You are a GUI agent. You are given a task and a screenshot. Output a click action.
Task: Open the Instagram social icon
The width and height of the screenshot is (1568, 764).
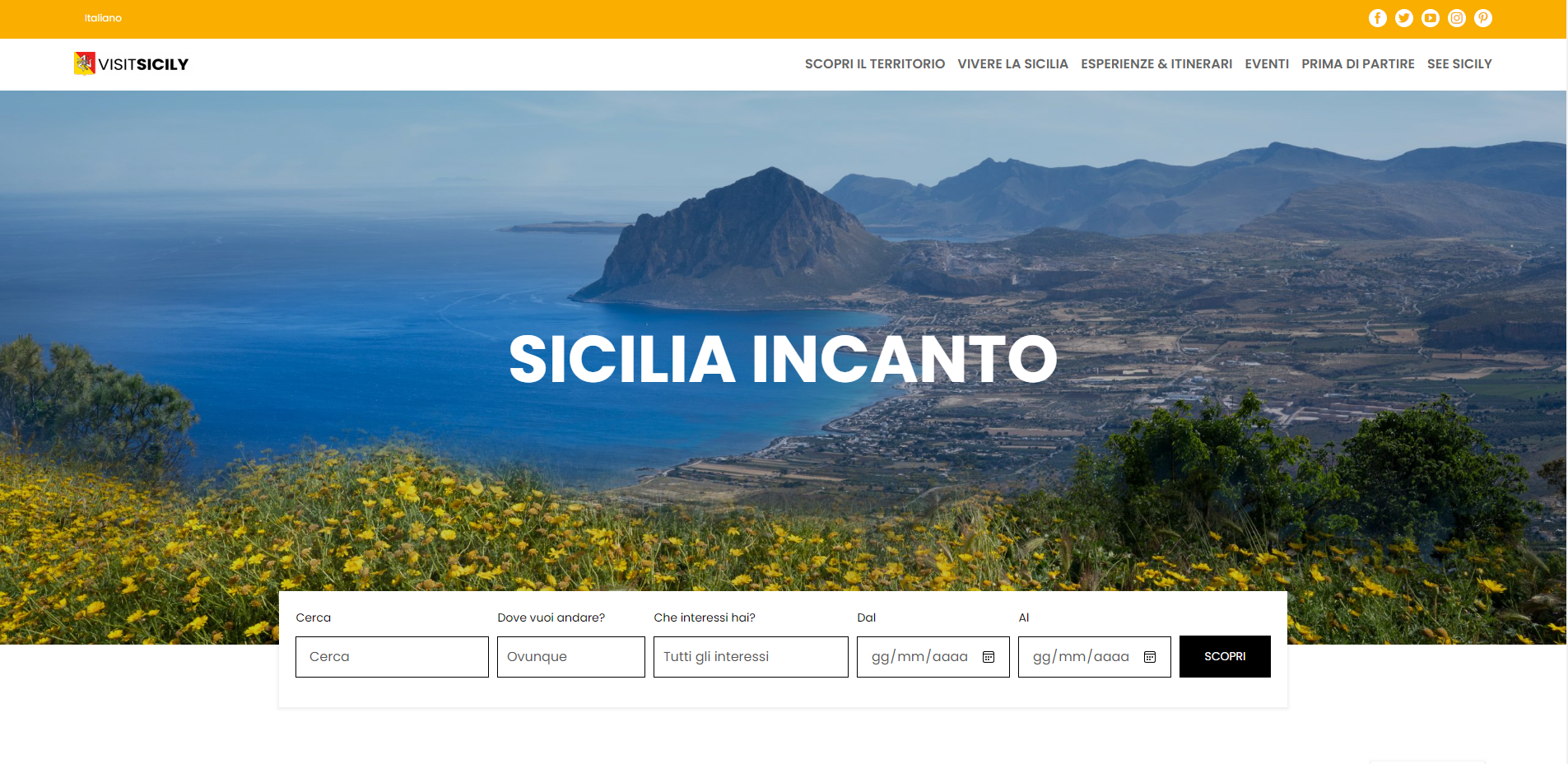coord(1457,18)
